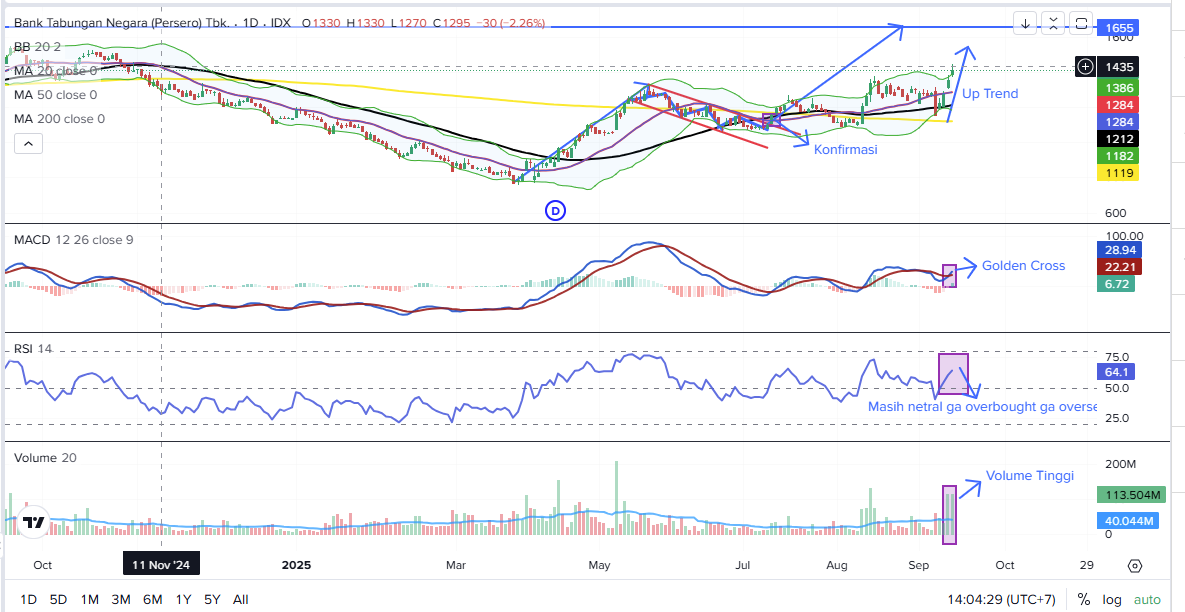Select the BB 20 2 indicator legend

coord(37,47)
